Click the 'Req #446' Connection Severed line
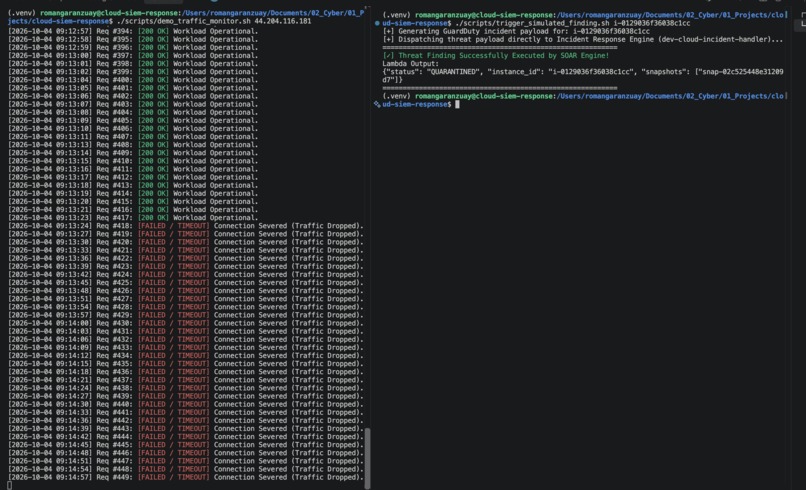The width and height of the screenshot is (806, 490). coord(186,453)
